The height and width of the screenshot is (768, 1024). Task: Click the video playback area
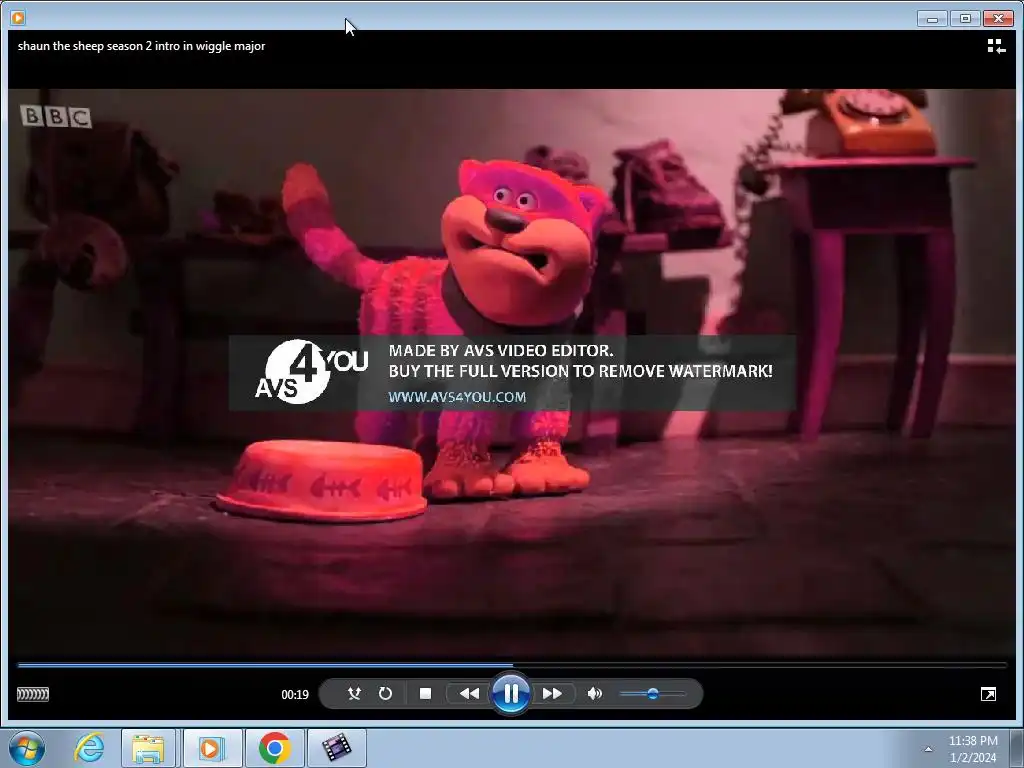[x=512, y=372]
